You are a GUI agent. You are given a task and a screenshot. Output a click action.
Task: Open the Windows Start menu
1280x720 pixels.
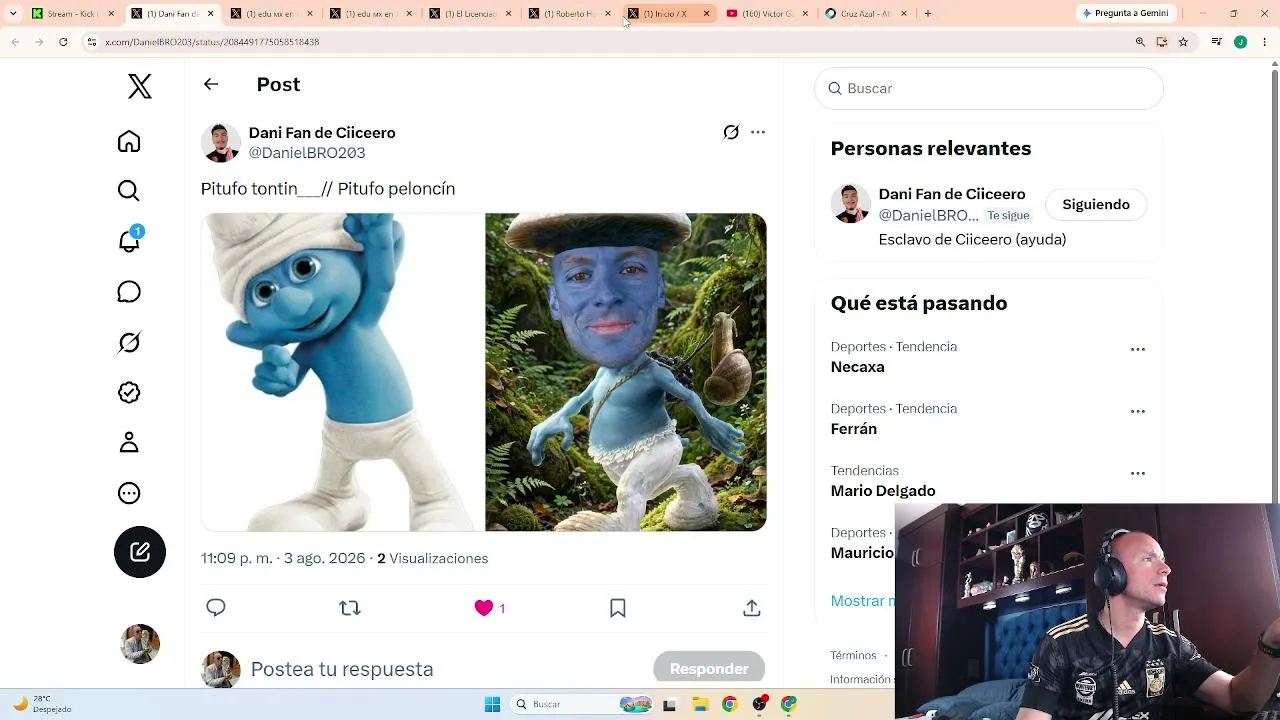(492, 704)
